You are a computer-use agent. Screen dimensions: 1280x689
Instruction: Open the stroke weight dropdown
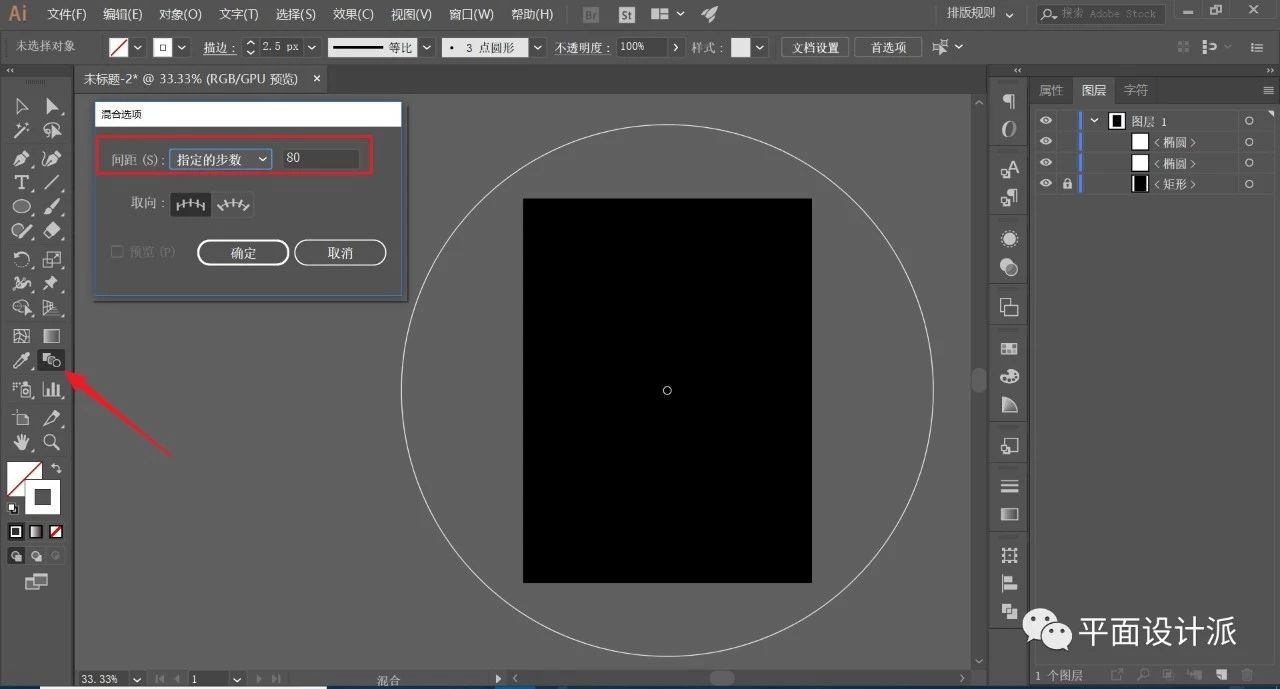[311, 47]
